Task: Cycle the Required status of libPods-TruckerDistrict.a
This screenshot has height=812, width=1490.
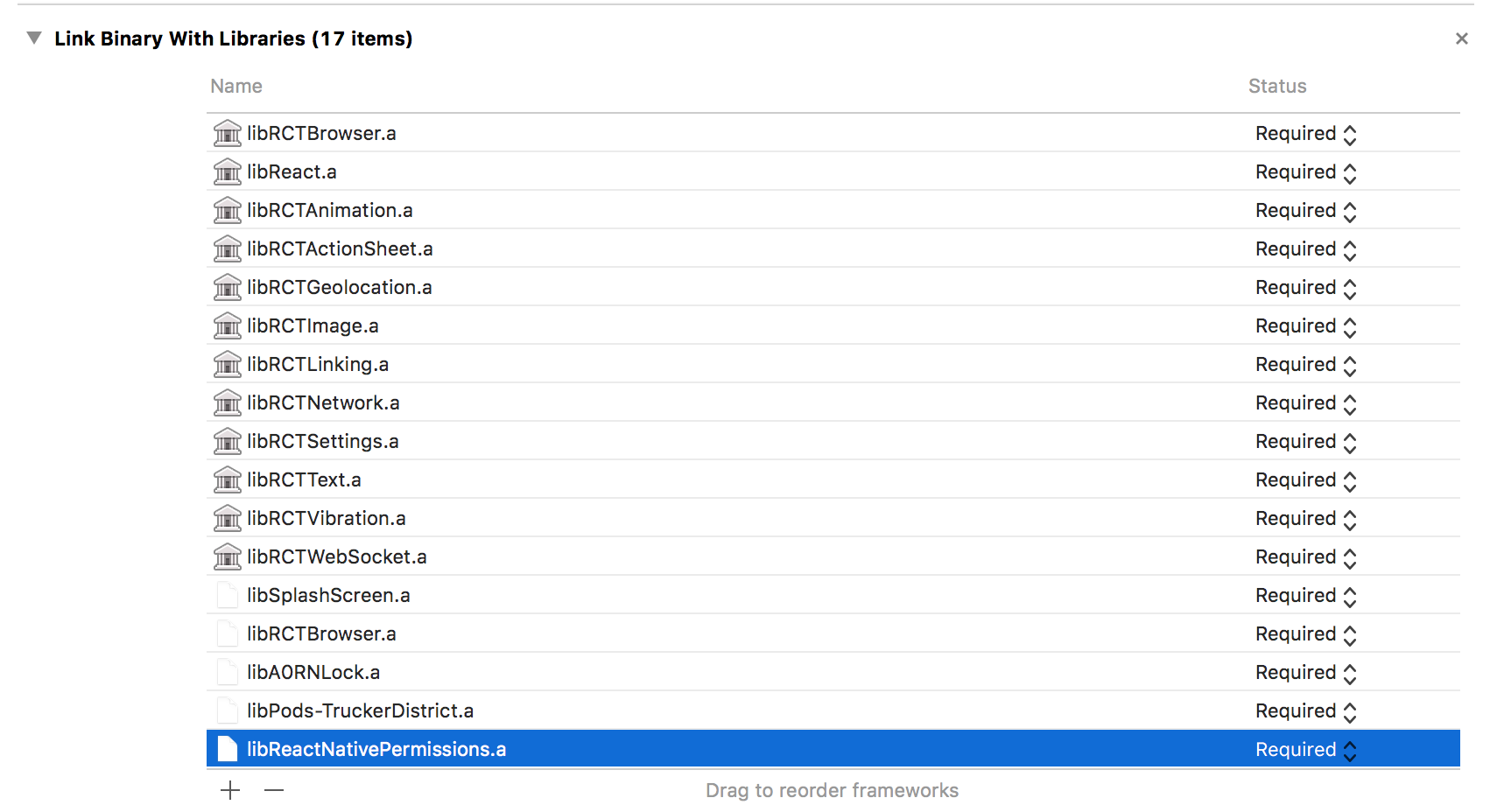Action: 1349,710
